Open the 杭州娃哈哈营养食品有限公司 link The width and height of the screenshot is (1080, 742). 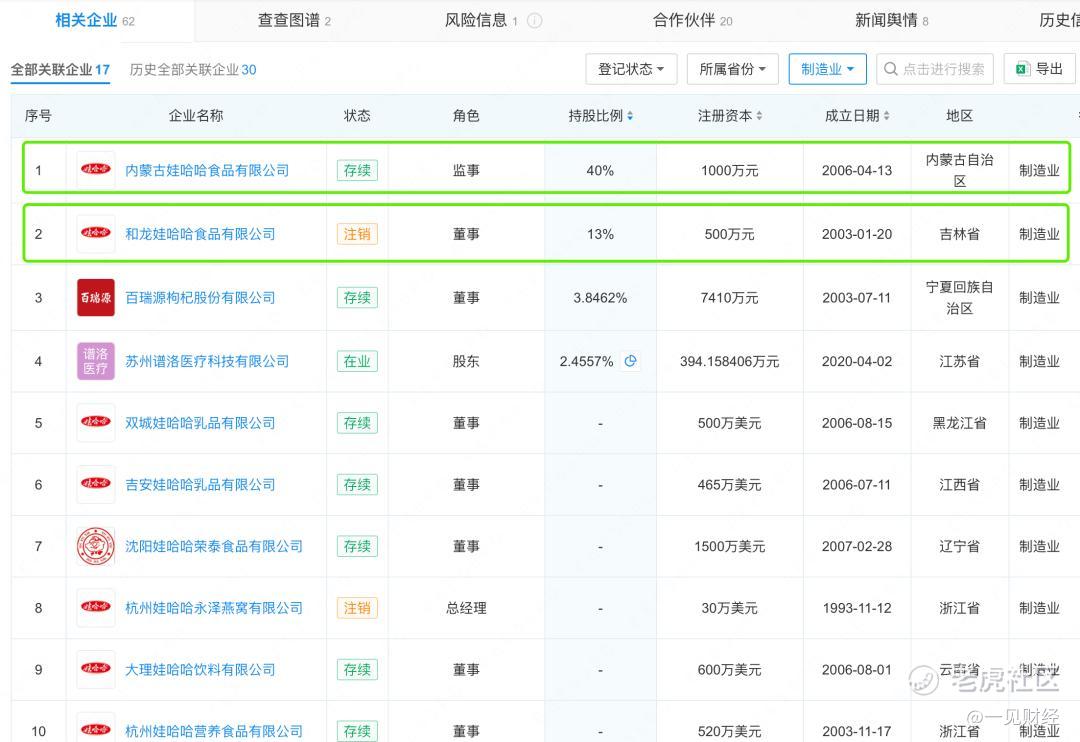tap(214, 731)
